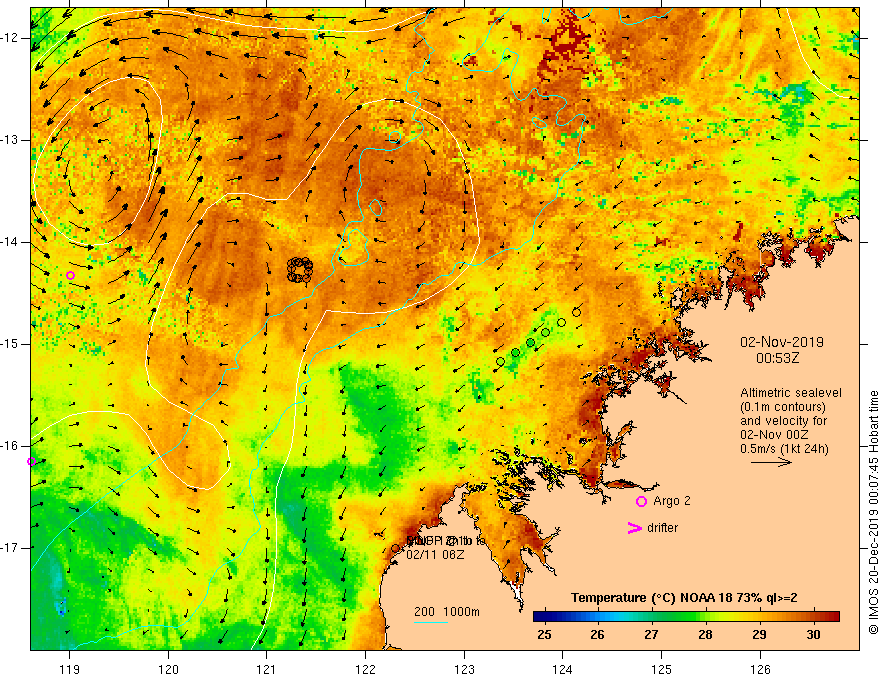
Task: Click the temperature color scale bar
Action: (686, 616)
